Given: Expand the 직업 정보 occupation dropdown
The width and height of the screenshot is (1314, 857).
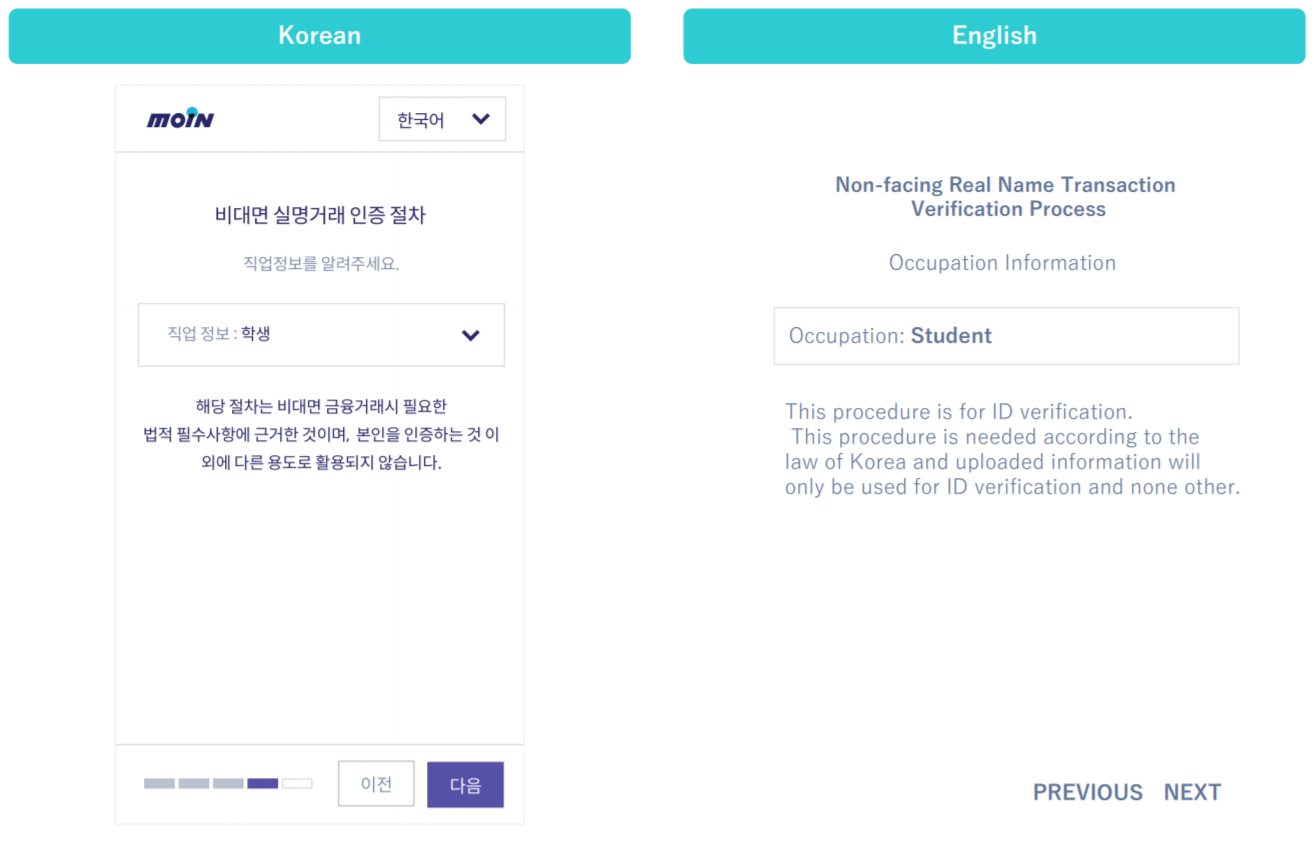Looking at the screenshot, I should (x=321, y=335).
